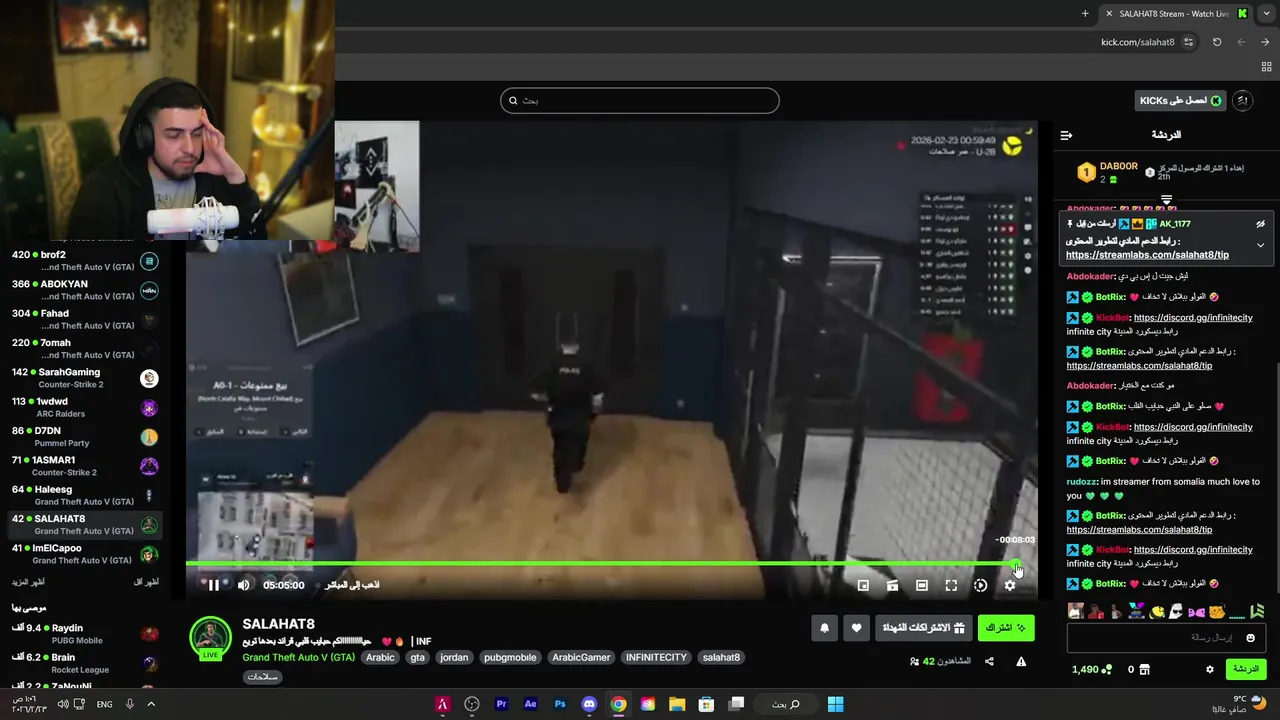Cast or clip stream icon
1280x720 pixels.
tap(892, 585)
